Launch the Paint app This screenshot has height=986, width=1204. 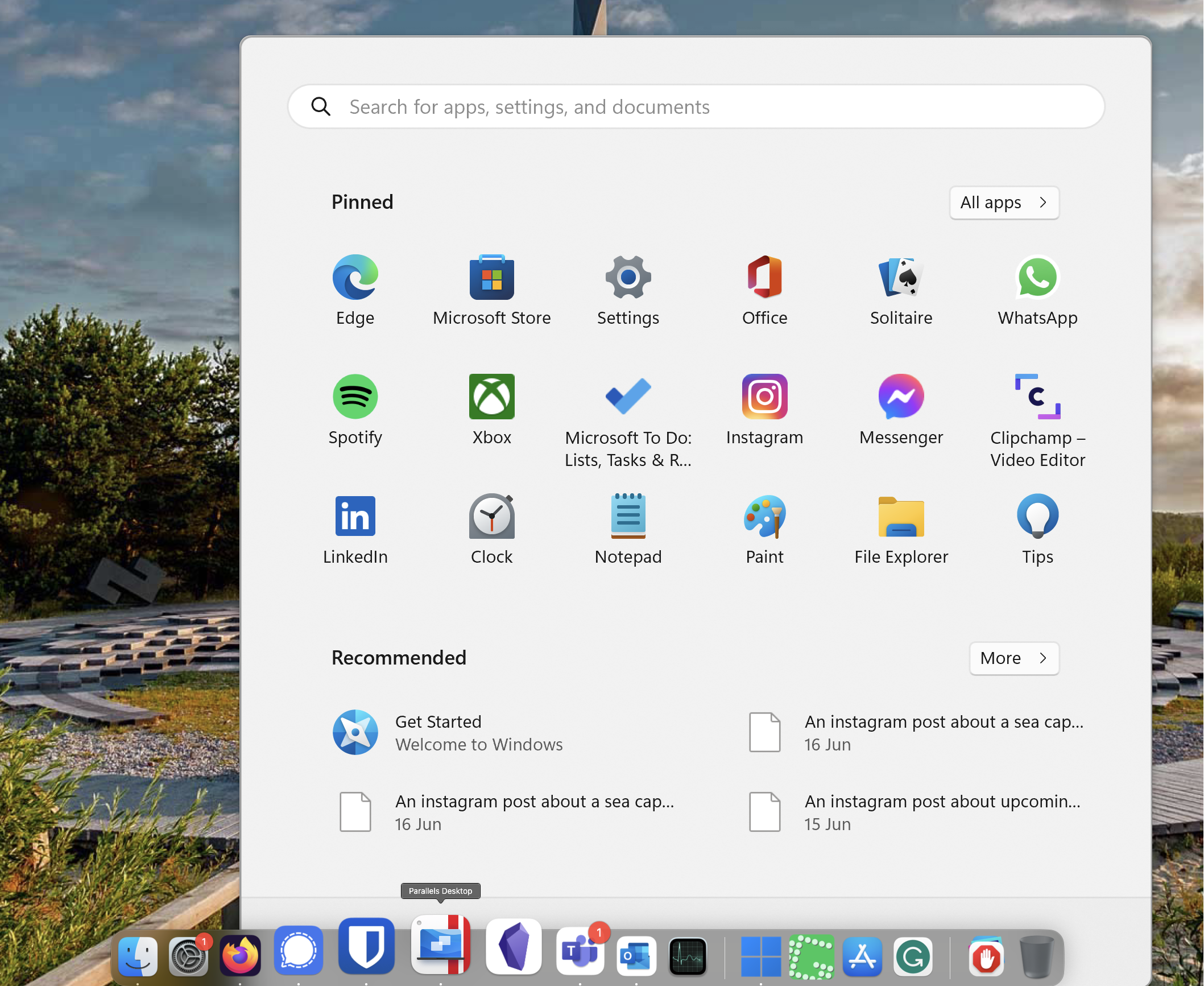pos(765,529)
